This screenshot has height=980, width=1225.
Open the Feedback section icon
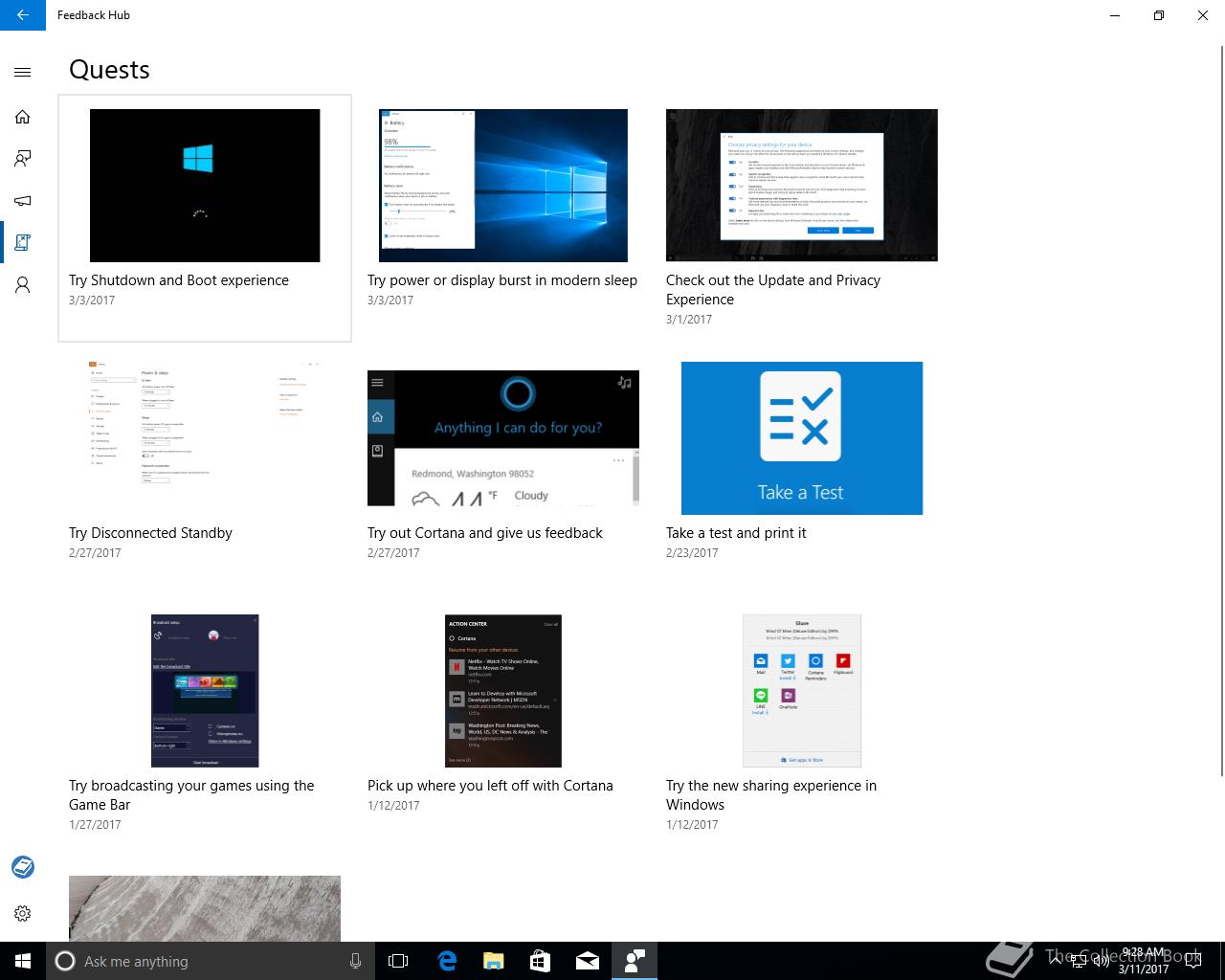[23, 159]
